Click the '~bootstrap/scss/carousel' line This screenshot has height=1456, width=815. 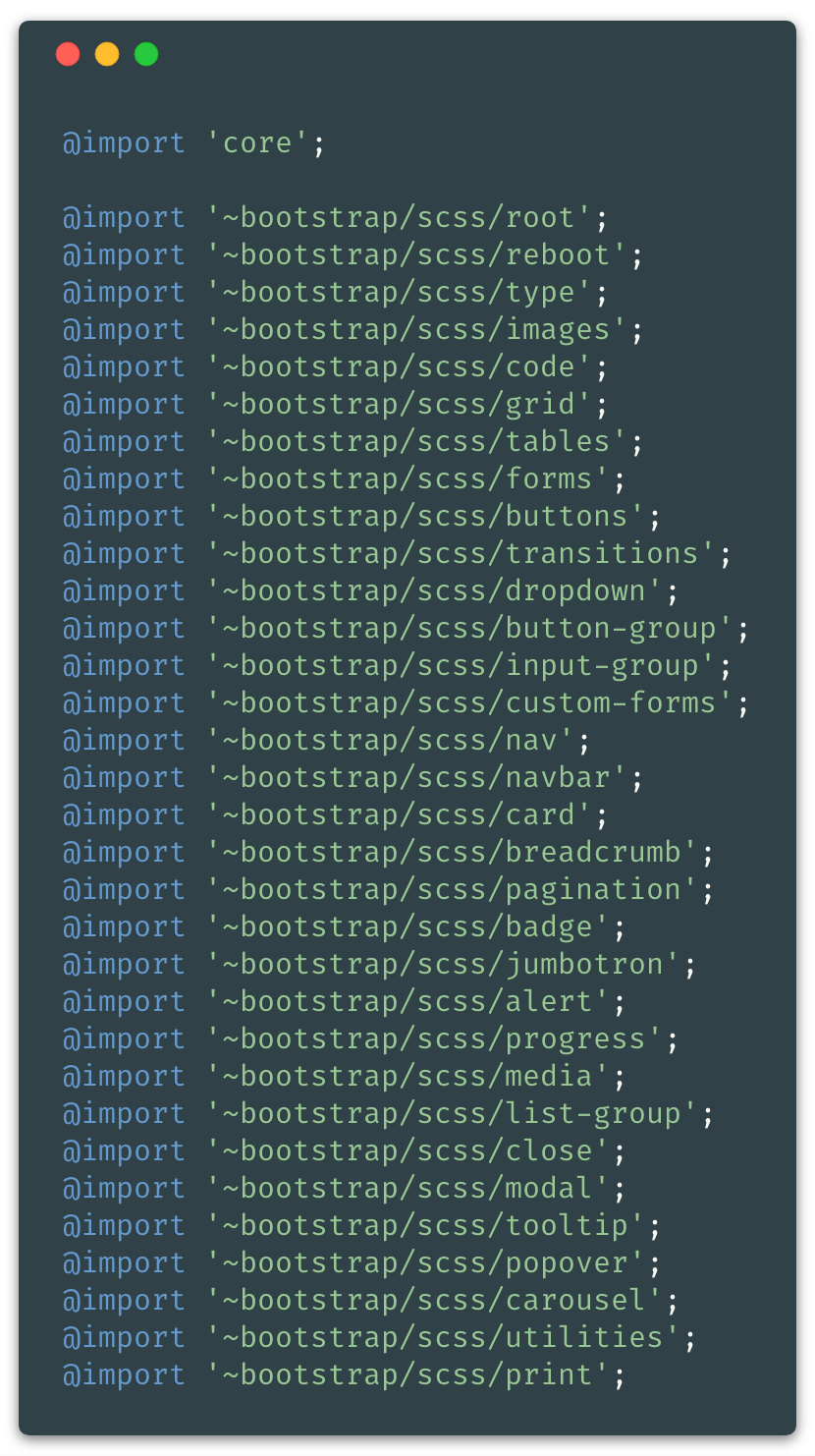coord(371,1301)
